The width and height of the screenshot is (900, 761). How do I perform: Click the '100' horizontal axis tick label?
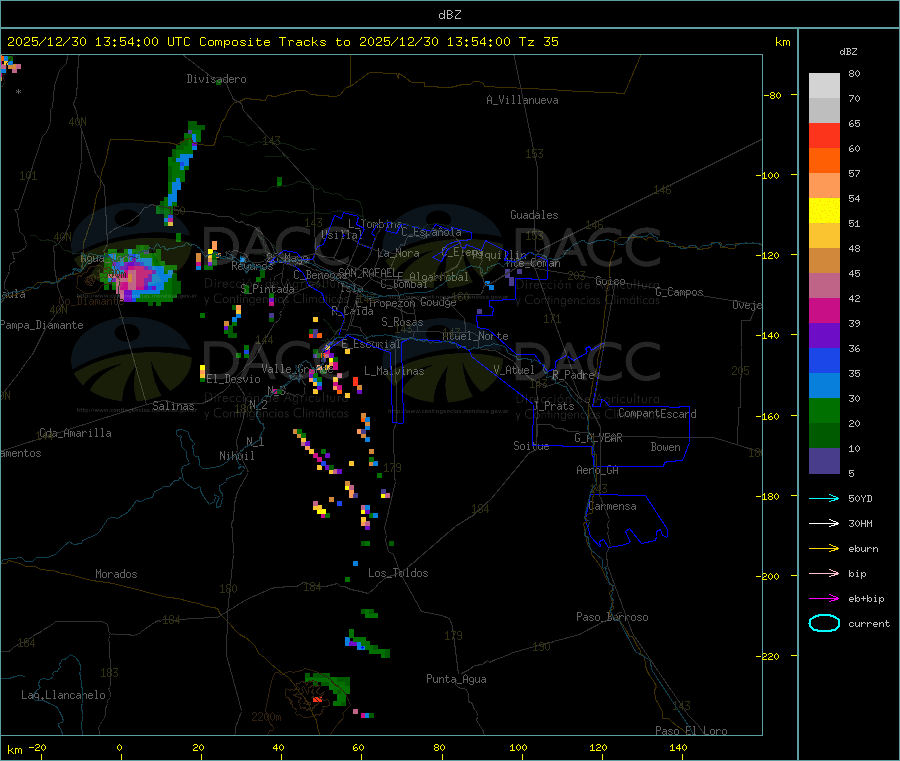(x=518, y=748)
